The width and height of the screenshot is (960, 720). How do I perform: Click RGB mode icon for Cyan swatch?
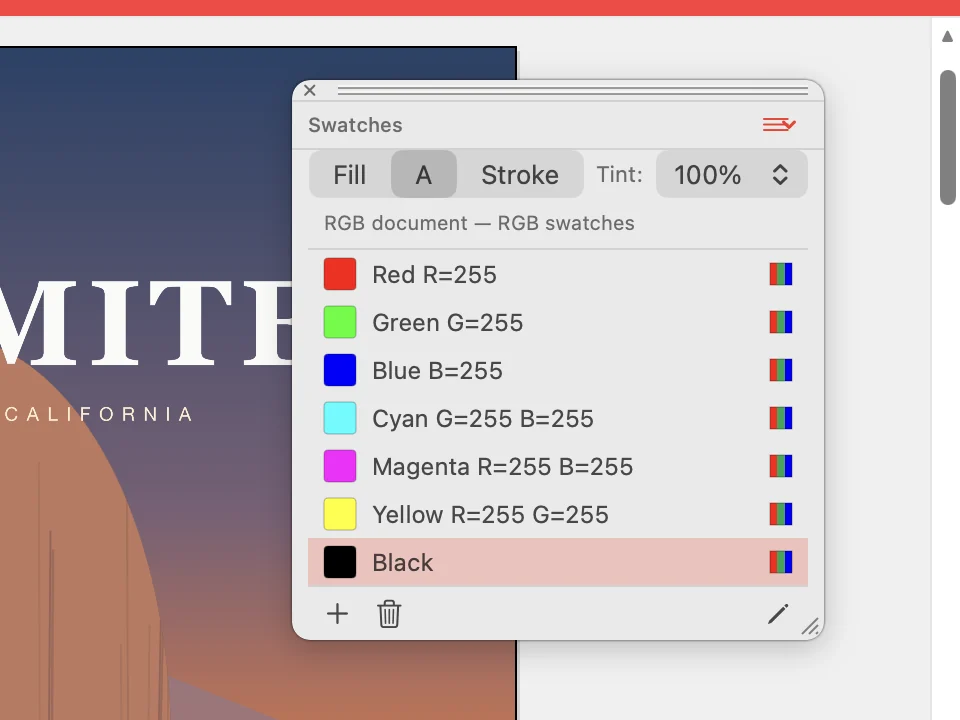tap(781, 418)
